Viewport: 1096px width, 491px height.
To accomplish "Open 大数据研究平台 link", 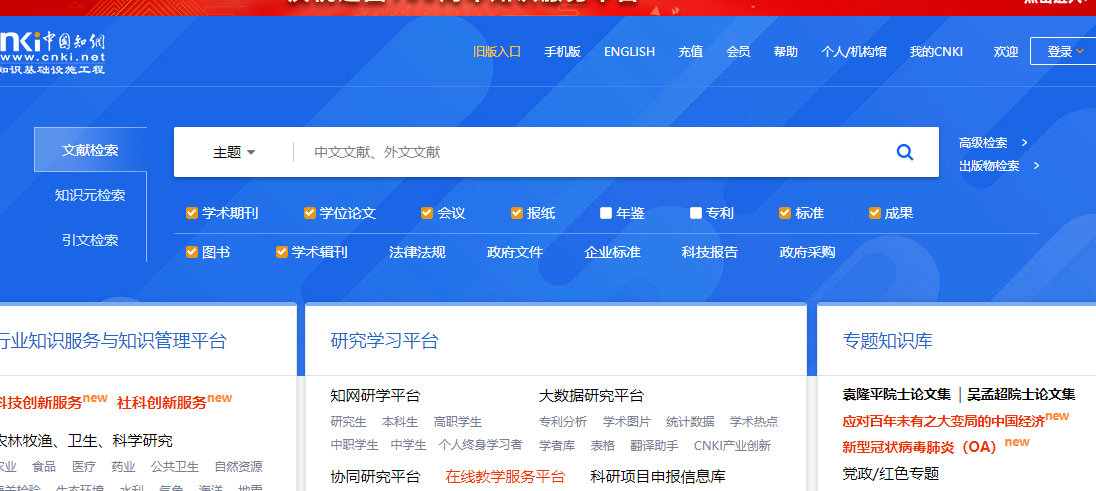I will point(591,396).
